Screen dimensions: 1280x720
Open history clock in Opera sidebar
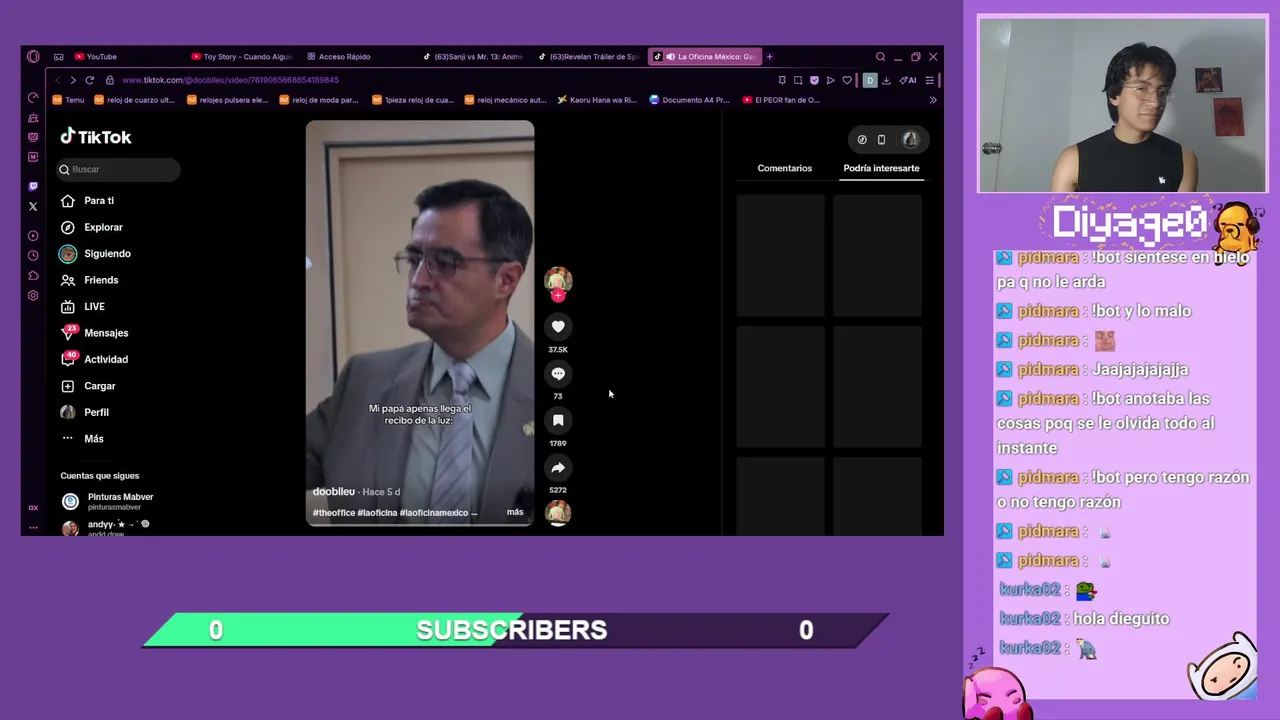(x=33, y=256)
